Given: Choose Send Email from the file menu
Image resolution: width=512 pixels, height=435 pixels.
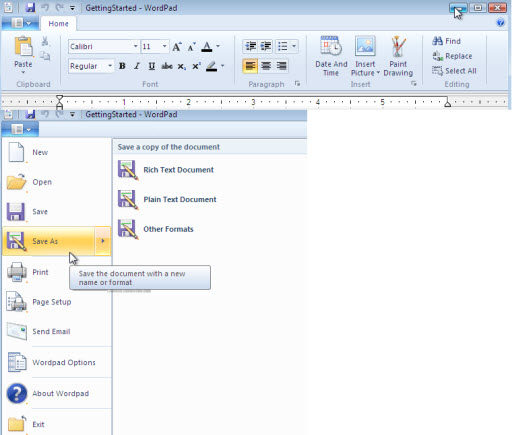Looking at the screenshot, I should [x=57, y=331].
